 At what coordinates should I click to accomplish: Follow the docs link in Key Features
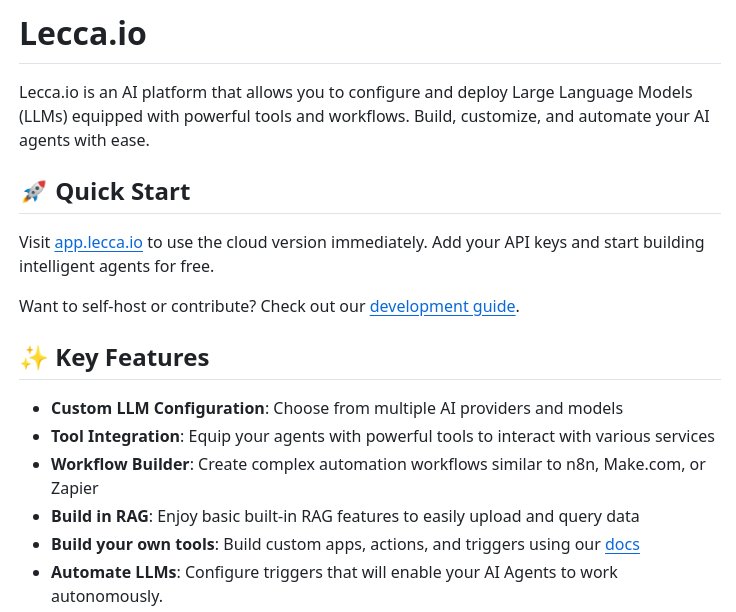(622, 545)
